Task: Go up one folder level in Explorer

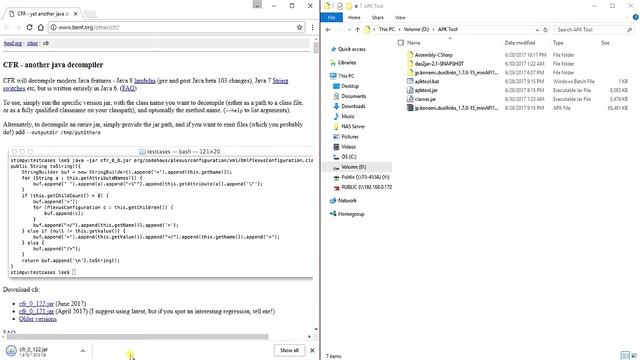Action: point(358,30)
